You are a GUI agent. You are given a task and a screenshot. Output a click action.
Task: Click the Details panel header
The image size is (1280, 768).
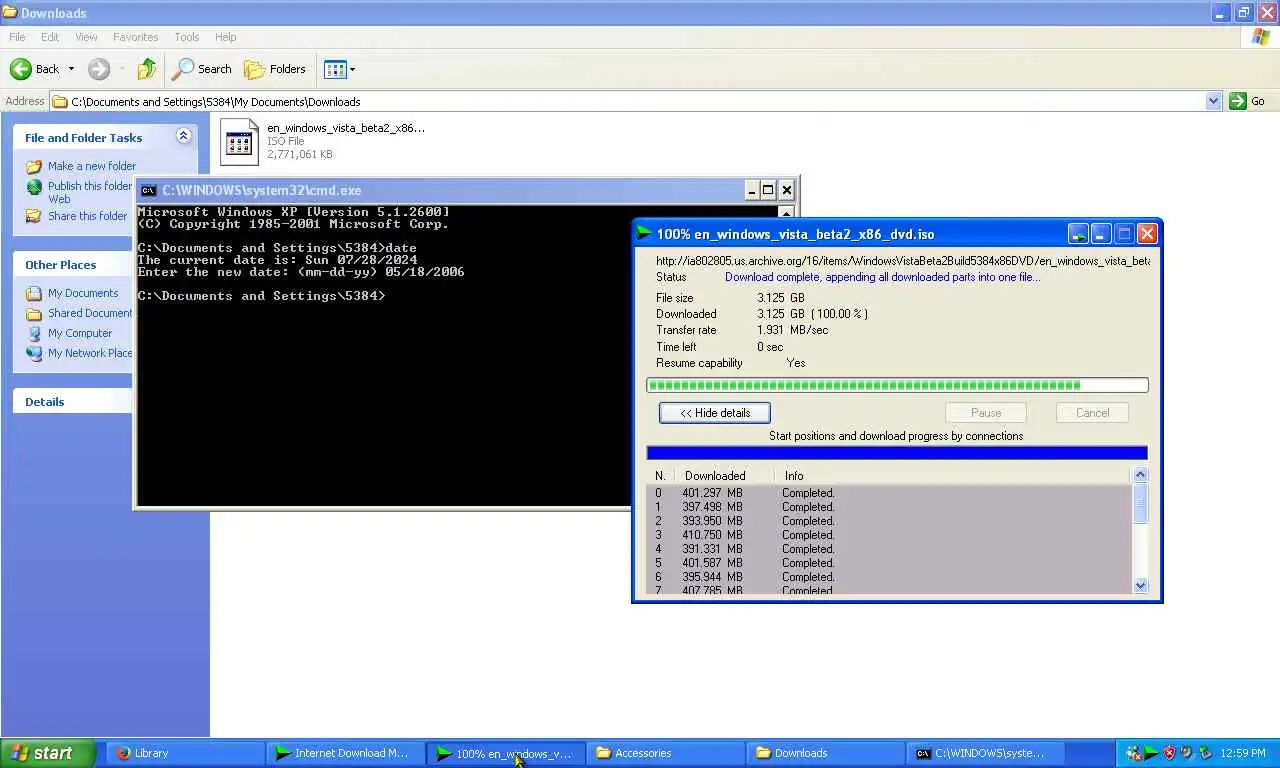coord(72,401)
